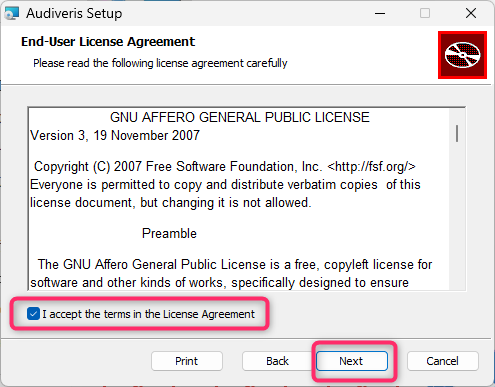This screenshot has height=387, width=495.
Task: Toggle the accept License Agreement checkbox
Action: 33,314
